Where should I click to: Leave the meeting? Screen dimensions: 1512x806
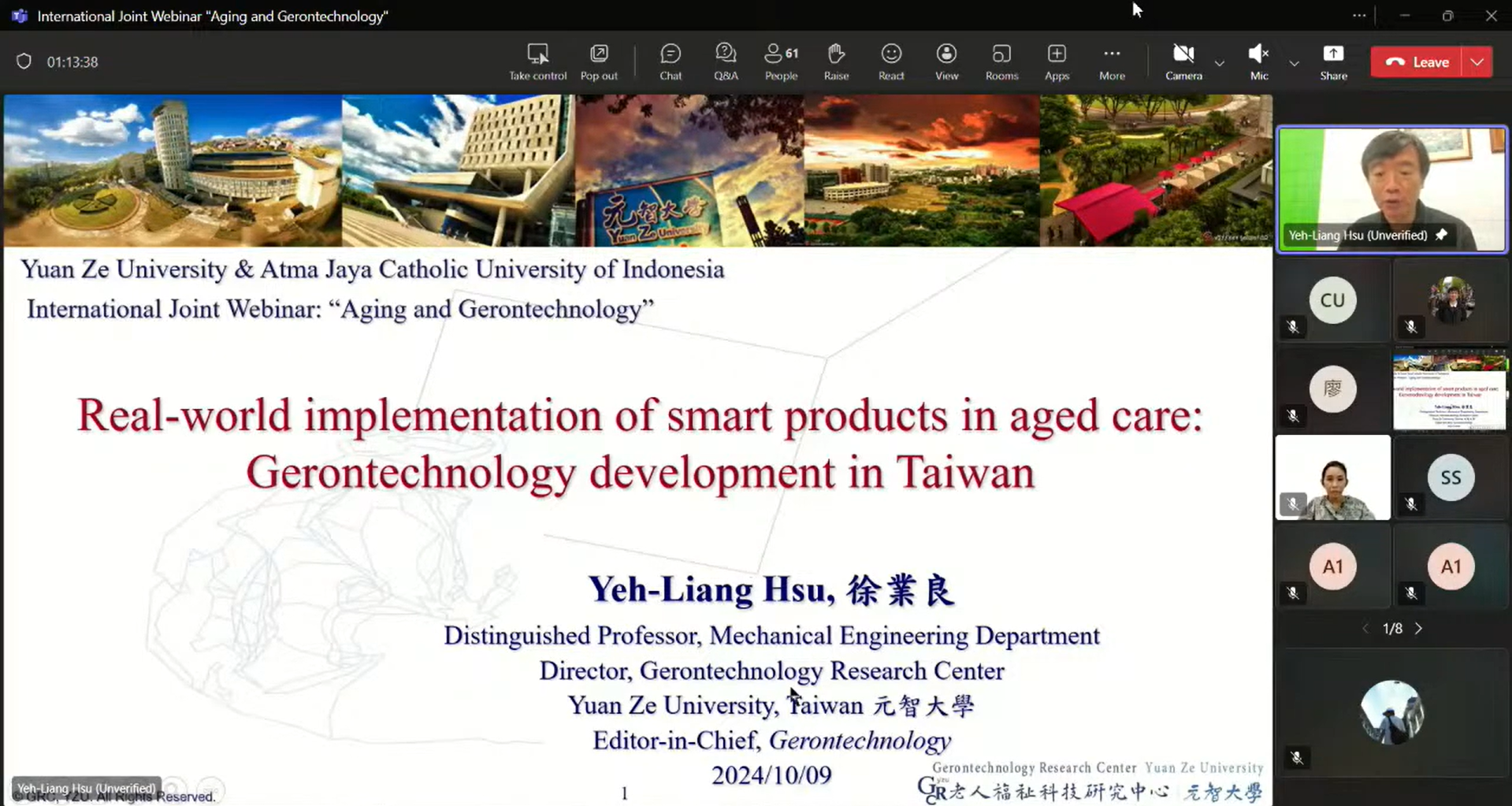[1417, 61]
